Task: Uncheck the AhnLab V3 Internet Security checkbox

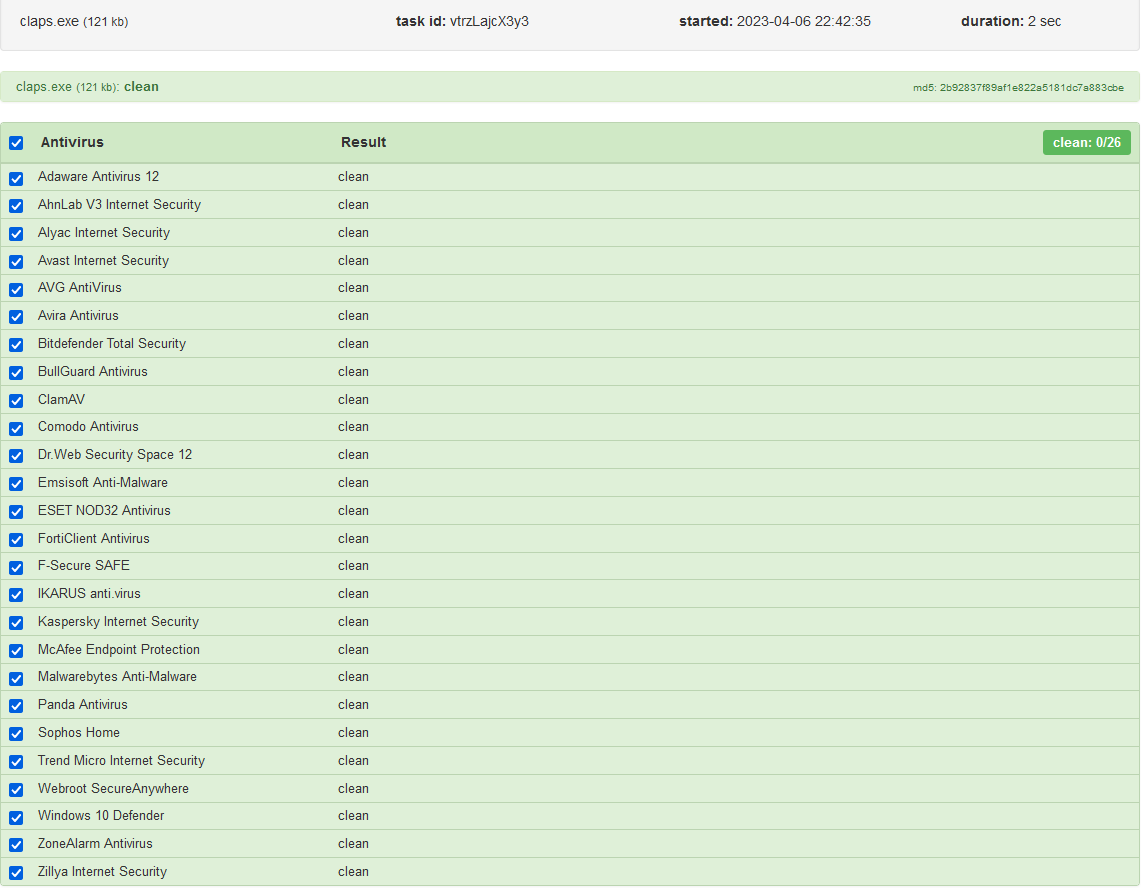Action: point(16,206)
